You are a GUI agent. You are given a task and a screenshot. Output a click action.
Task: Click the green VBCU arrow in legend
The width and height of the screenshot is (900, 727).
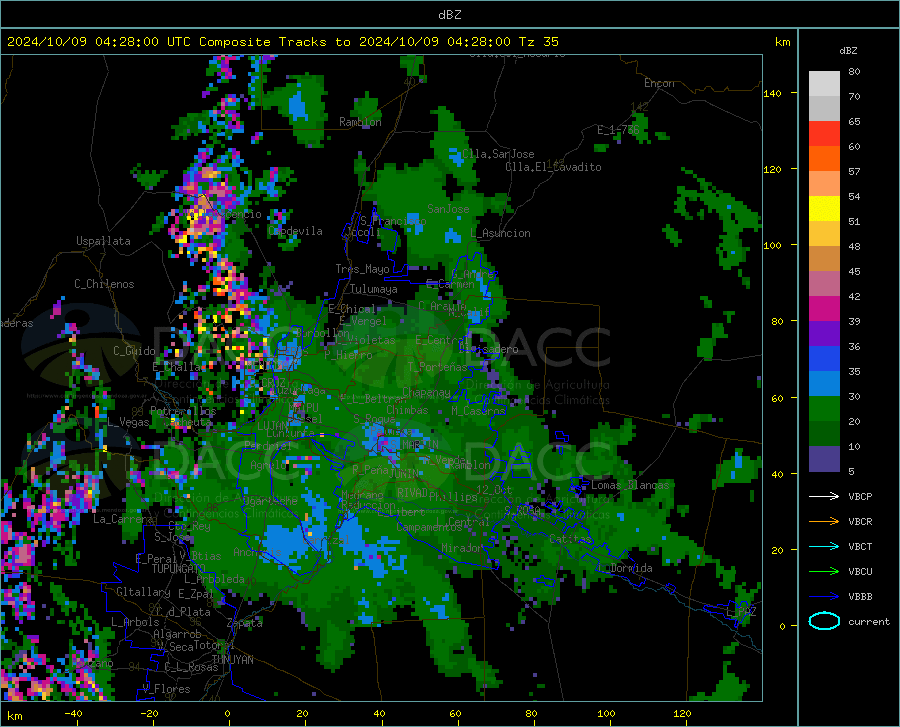click(x=824, y=571)
